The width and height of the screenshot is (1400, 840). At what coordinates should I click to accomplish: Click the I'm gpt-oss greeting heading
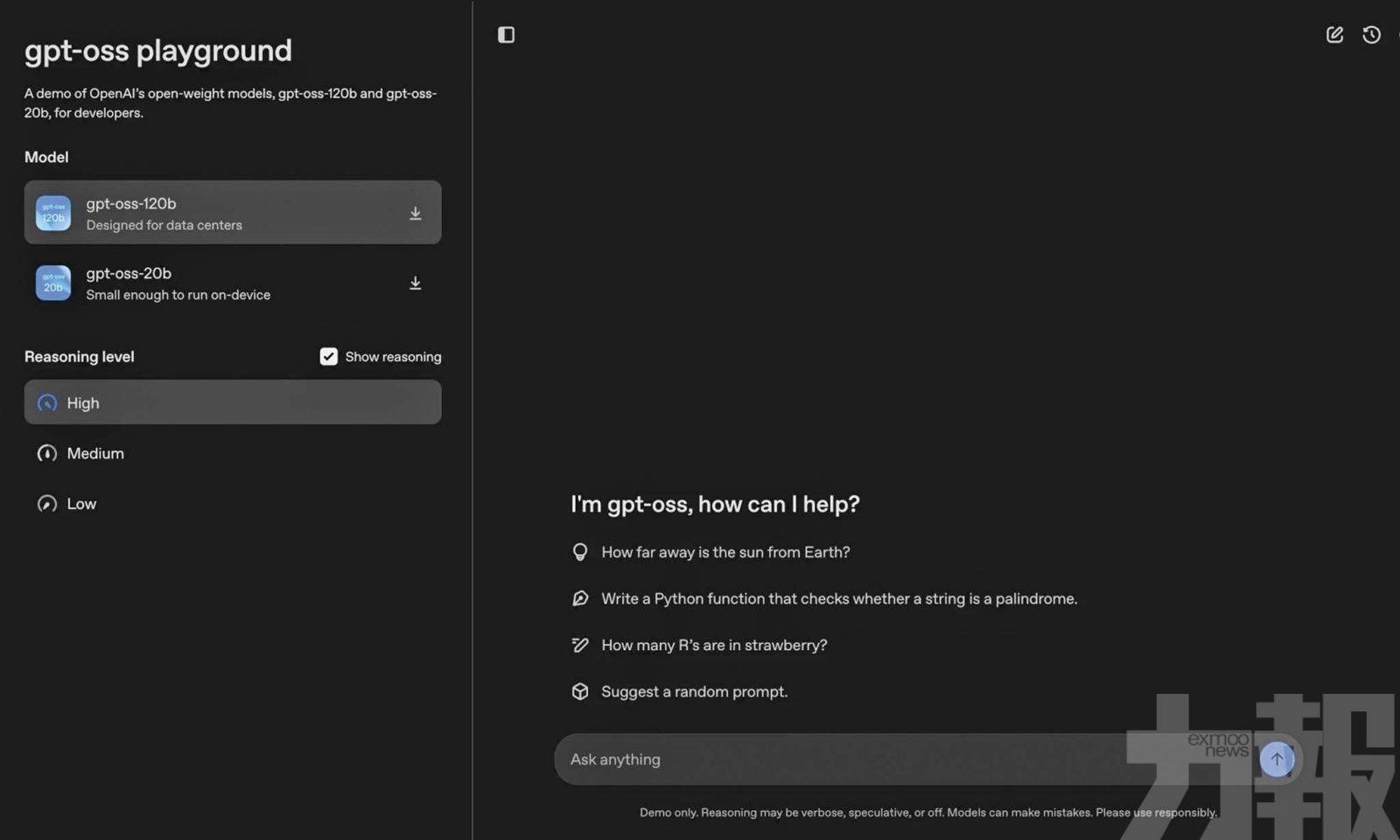(x=715, y=504)
